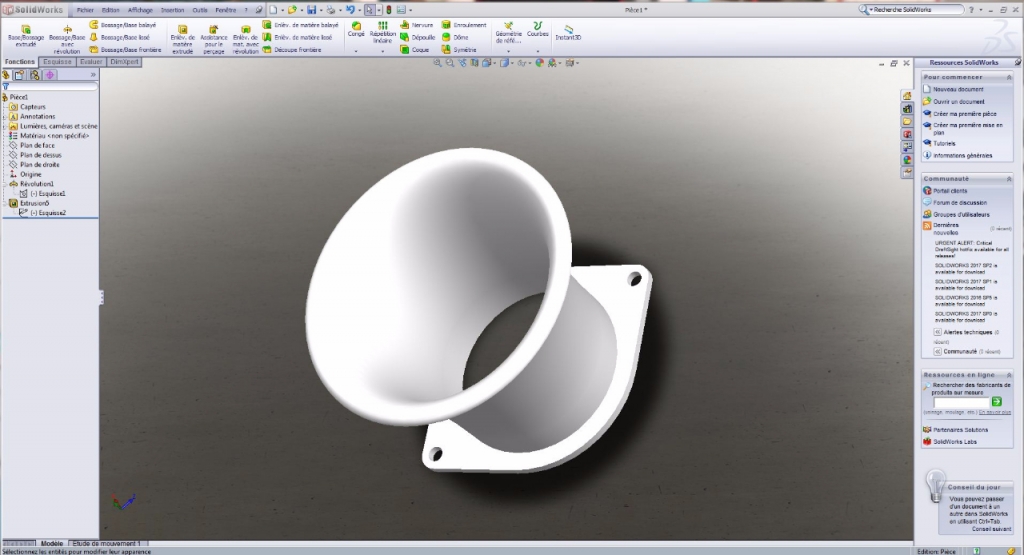Viewport: 1024px width, 555px height.
Task: Choose Bossage/Base lissé tool
Action: (x=120, y=37)
